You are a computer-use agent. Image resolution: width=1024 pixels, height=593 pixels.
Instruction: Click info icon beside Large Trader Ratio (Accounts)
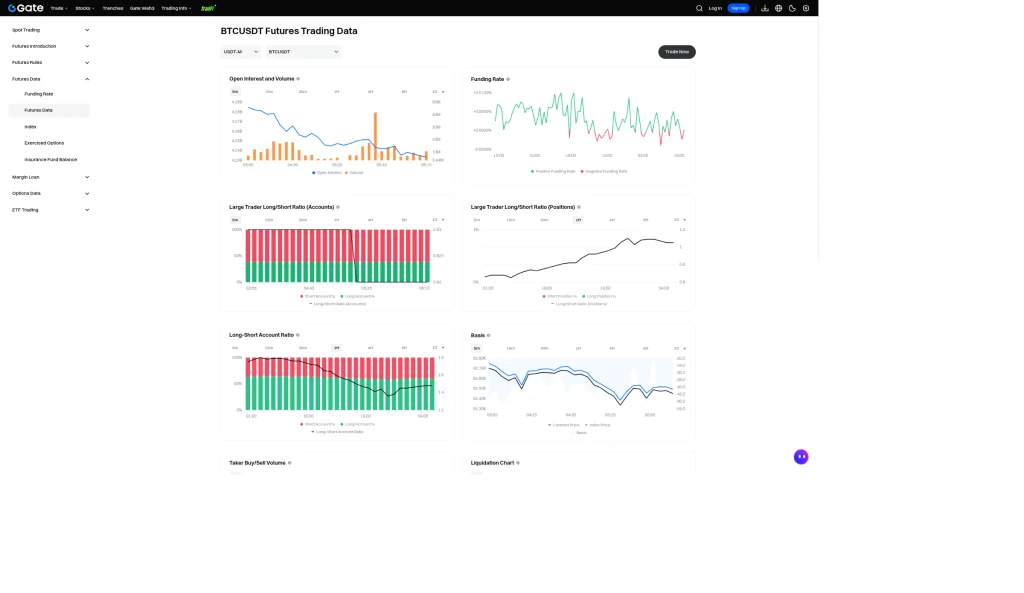338,207
